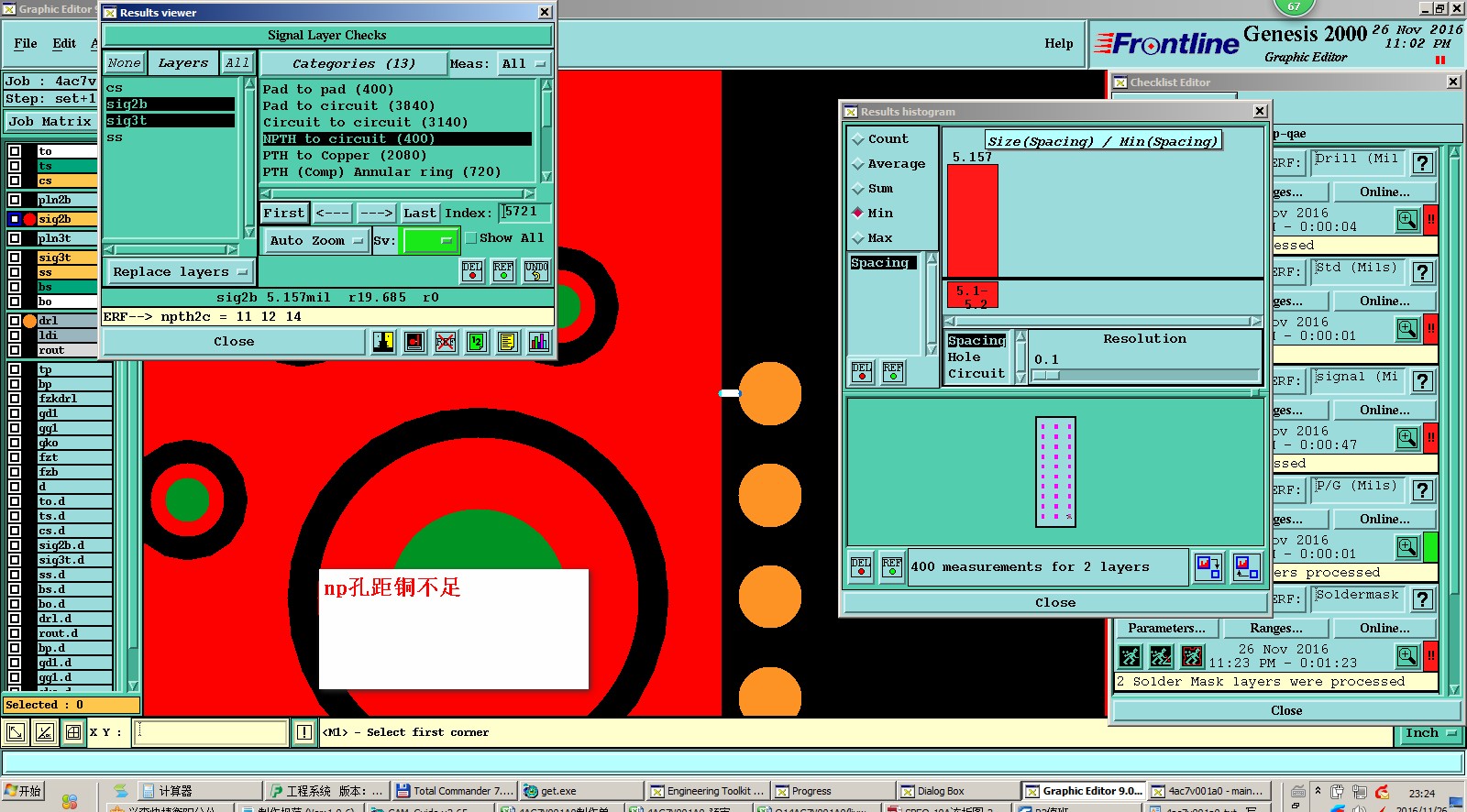This screenshot has height=812, width=1467.
Task: Go to next result with ---> button
Action: coord(376,213)
